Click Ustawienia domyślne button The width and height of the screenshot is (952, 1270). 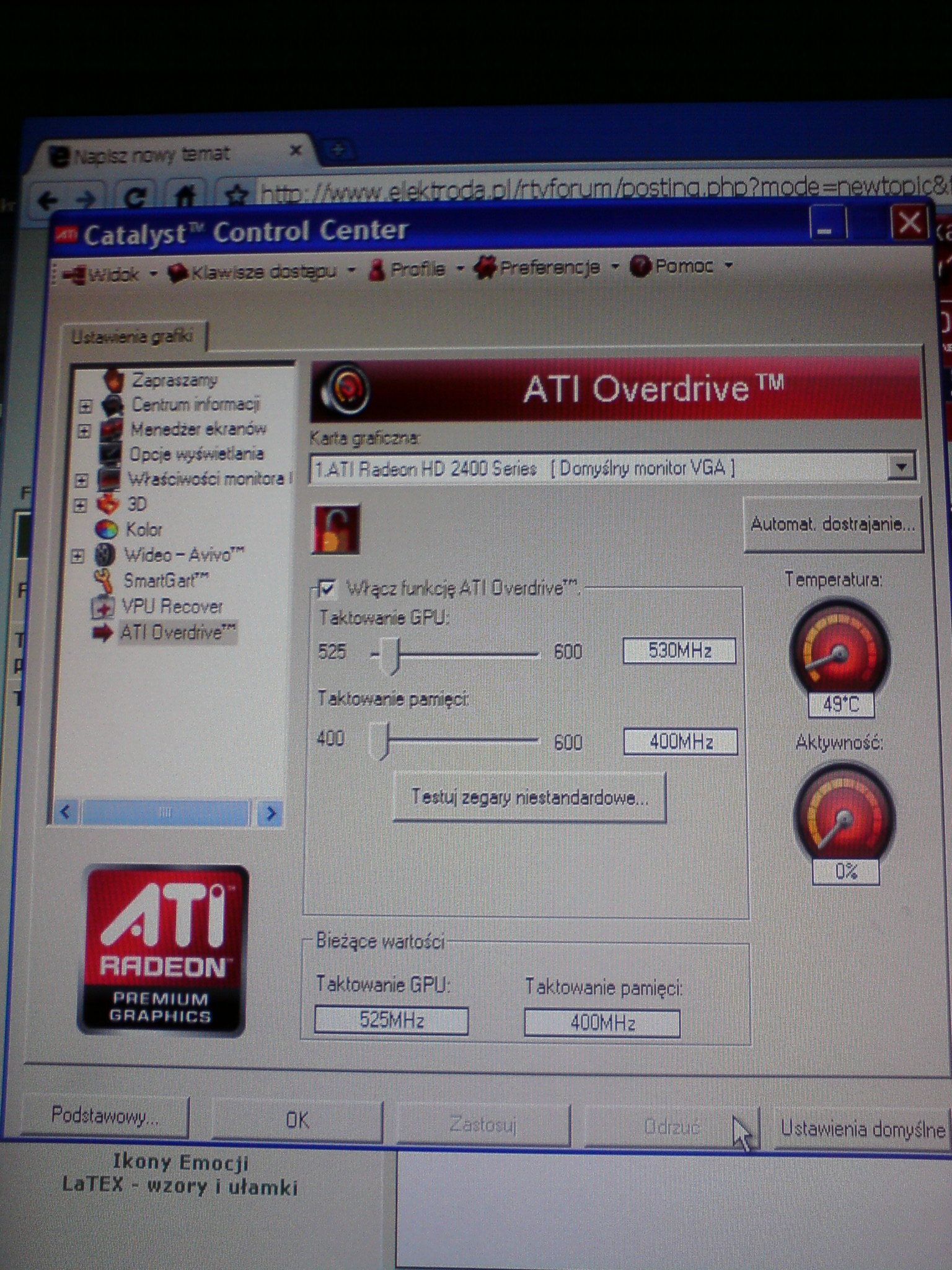(x=863, y=1129)
